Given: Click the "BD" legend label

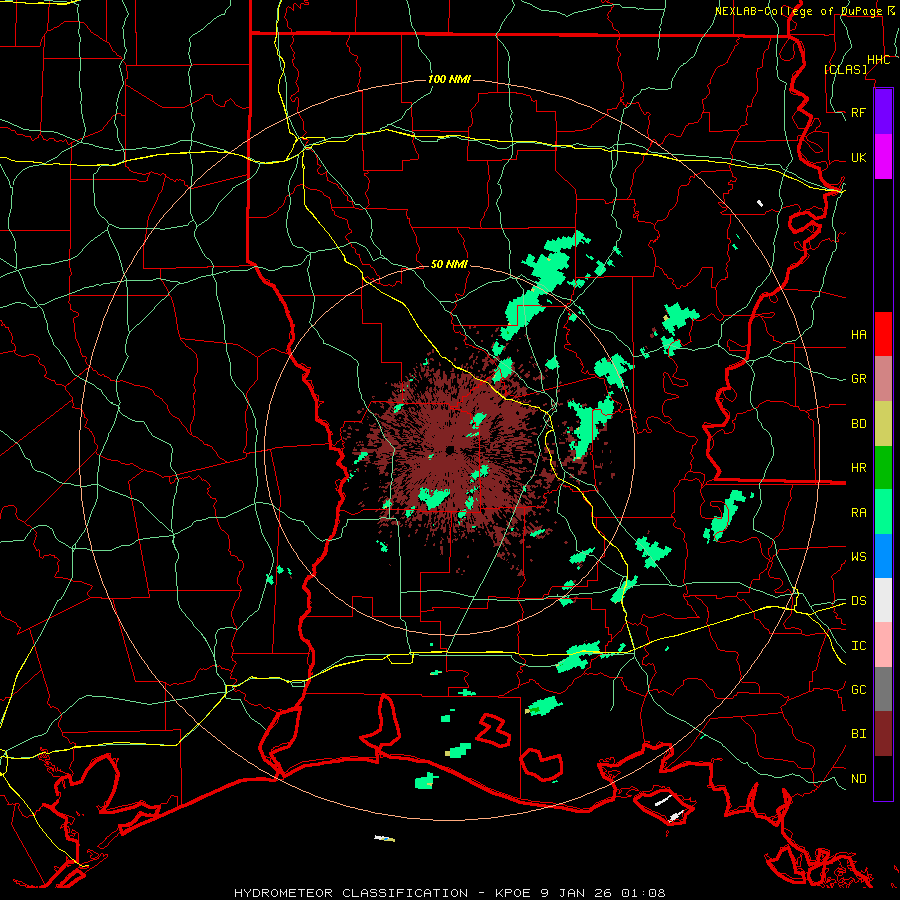Looking at the screenshot, I should click(x=859, y=424).
